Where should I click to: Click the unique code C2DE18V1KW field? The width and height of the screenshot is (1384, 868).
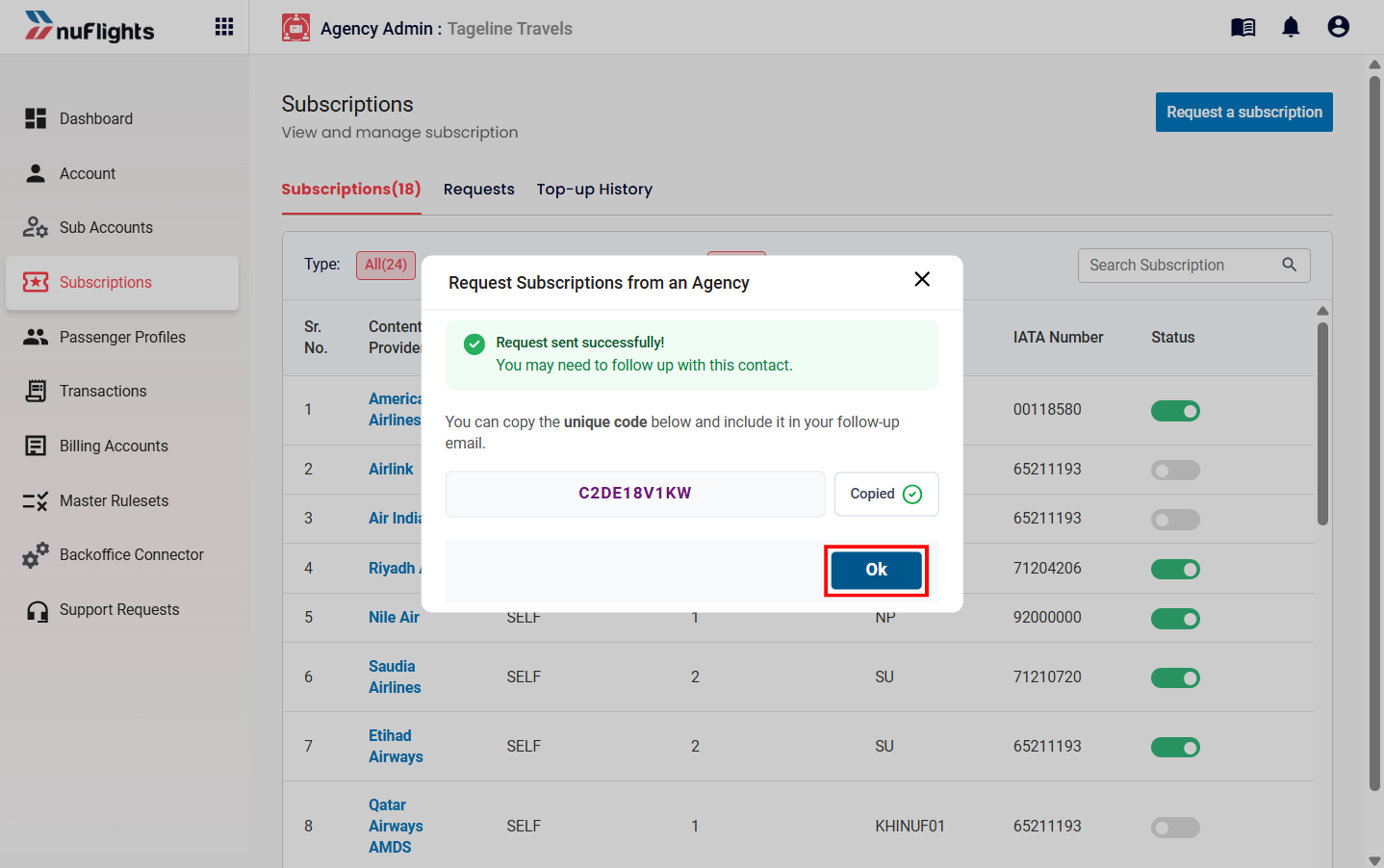pos(635,494)
